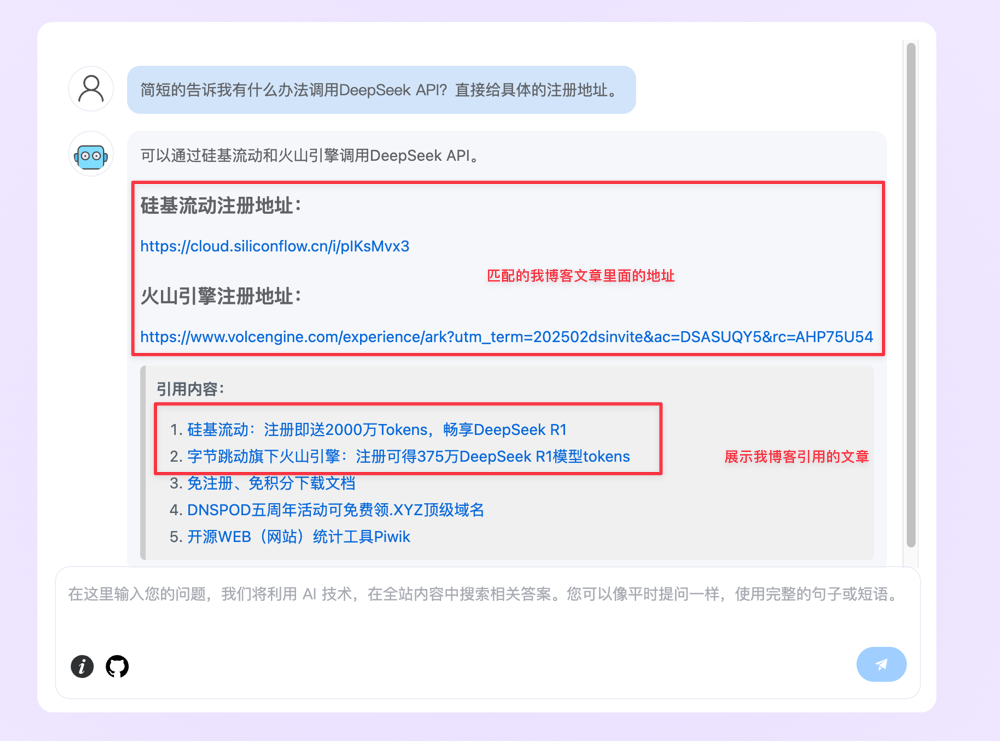Click the answer line 可以通过硅基流动和火山引擎调用
This screenshot has height=741, width=1000.
(x=310, y=156)
